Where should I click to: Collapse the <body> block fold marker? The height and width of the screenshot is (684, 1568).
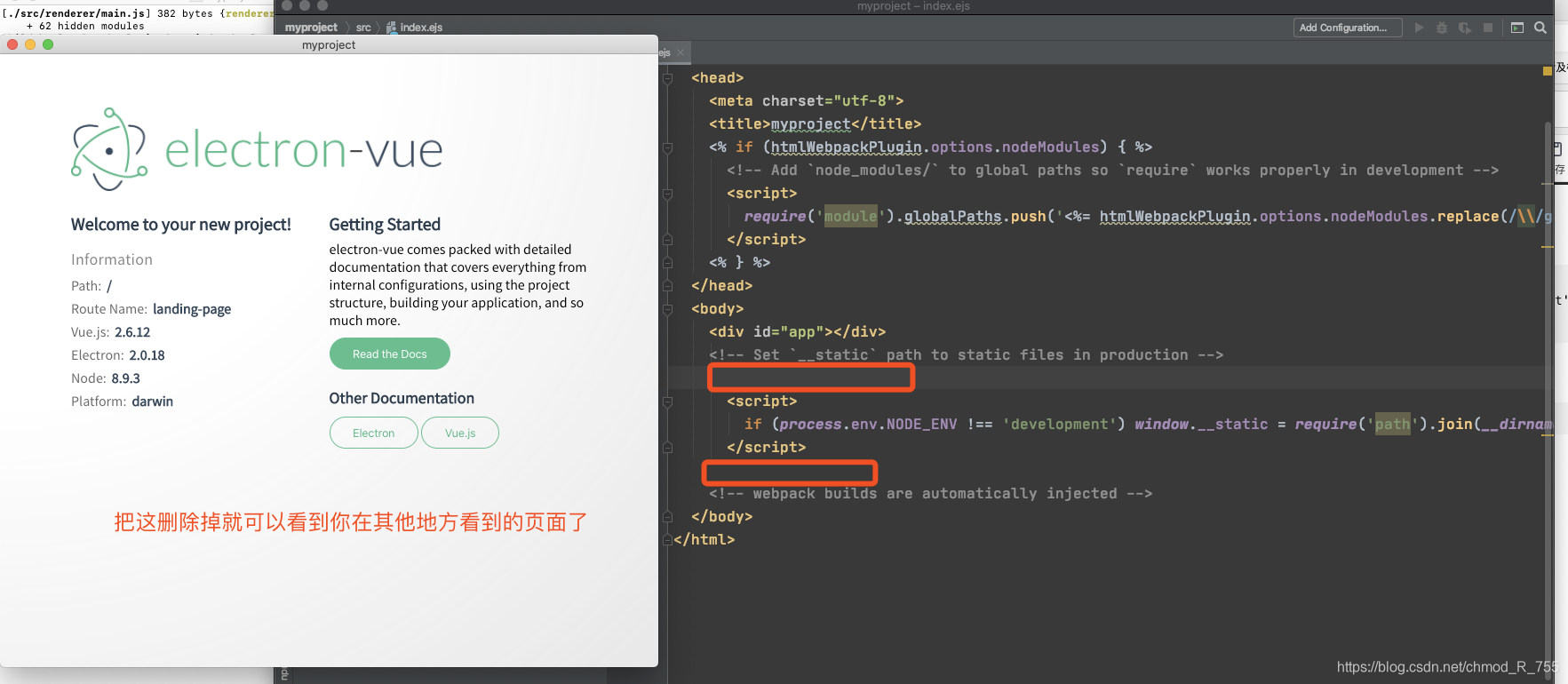coord(667,309)
